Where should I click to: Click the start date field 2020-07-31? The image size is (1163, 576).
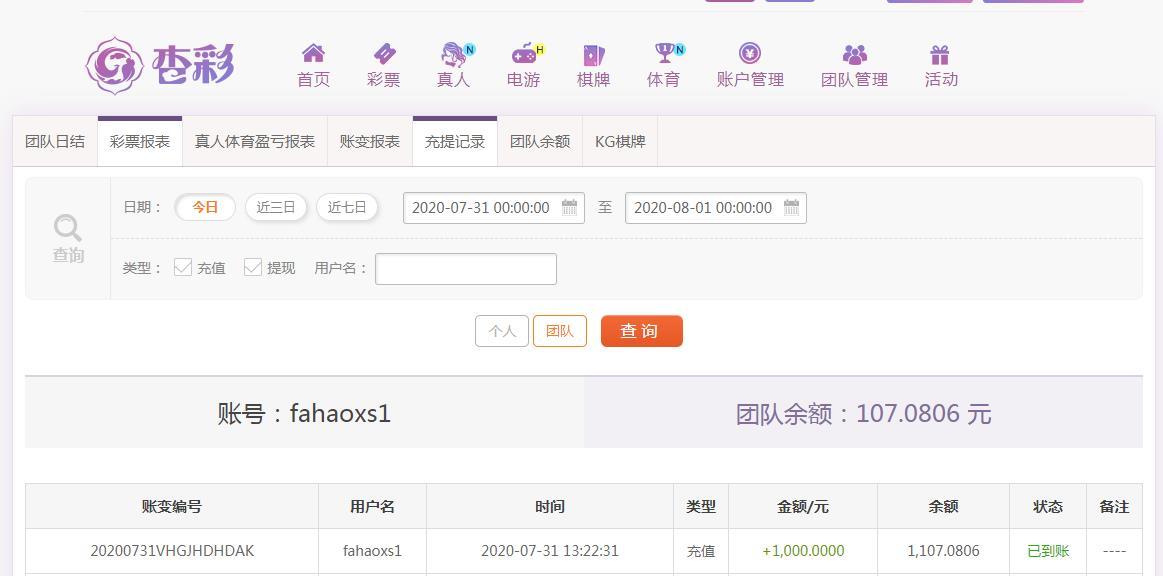coord(494,208)
